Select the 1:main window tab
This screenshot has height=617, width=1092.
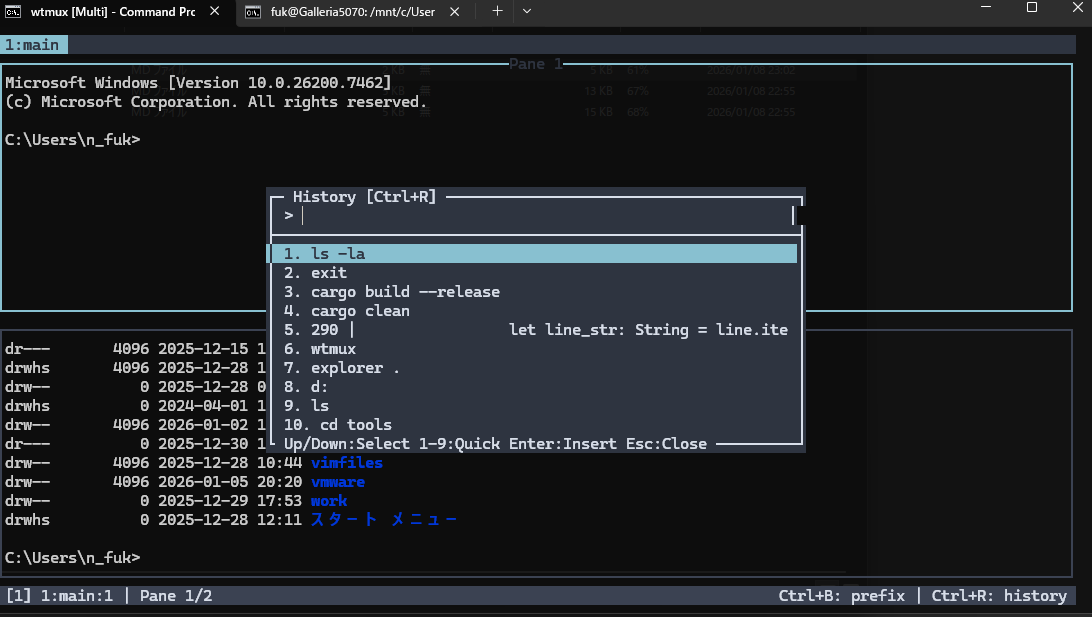coord(33,45)
